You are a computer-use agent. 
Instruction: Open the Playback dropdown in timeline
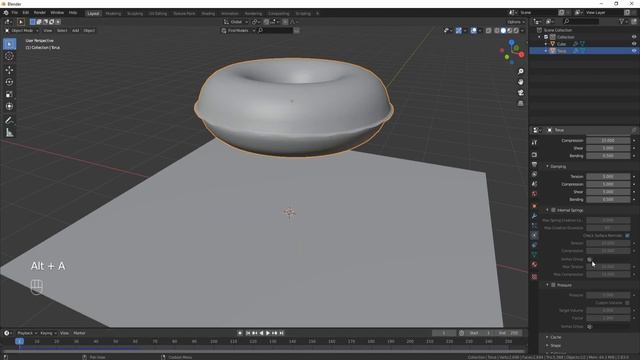coord(27,333)
